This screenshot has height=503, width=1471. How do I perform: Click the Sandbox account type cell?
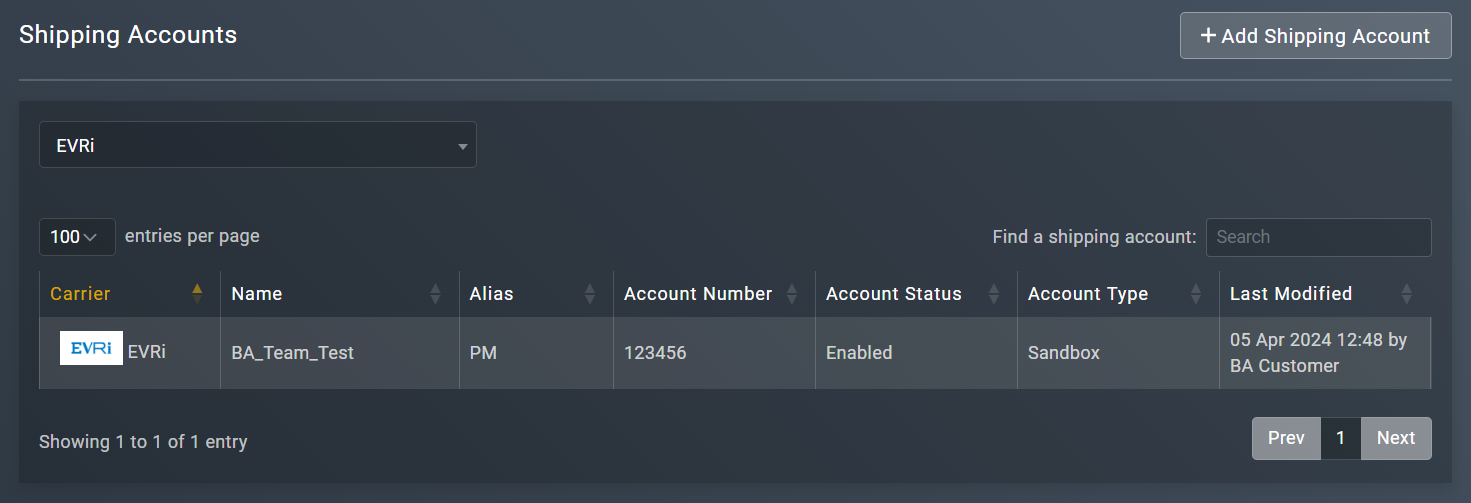1118,353
